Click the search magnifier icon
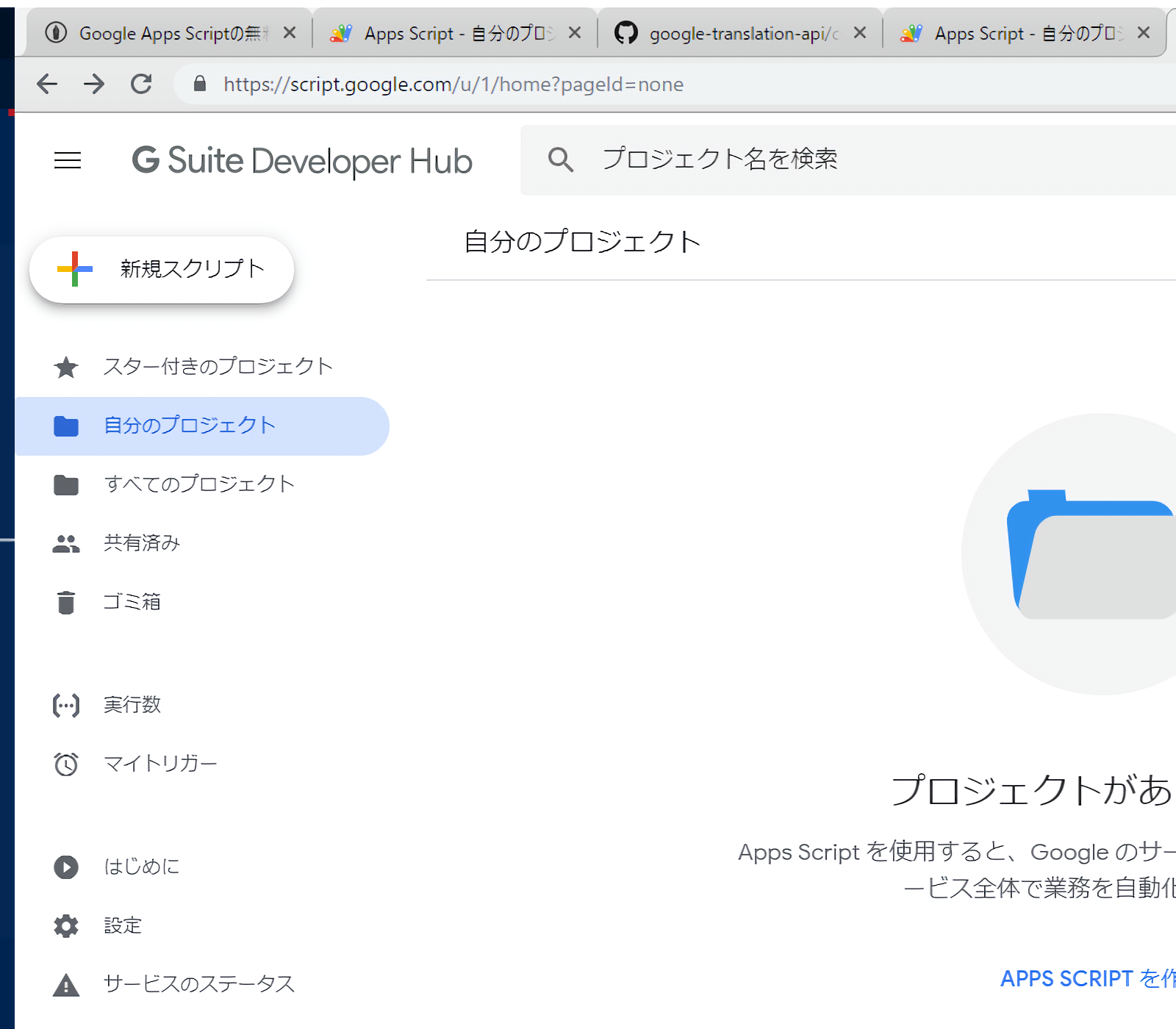 [x=560, y=159]
